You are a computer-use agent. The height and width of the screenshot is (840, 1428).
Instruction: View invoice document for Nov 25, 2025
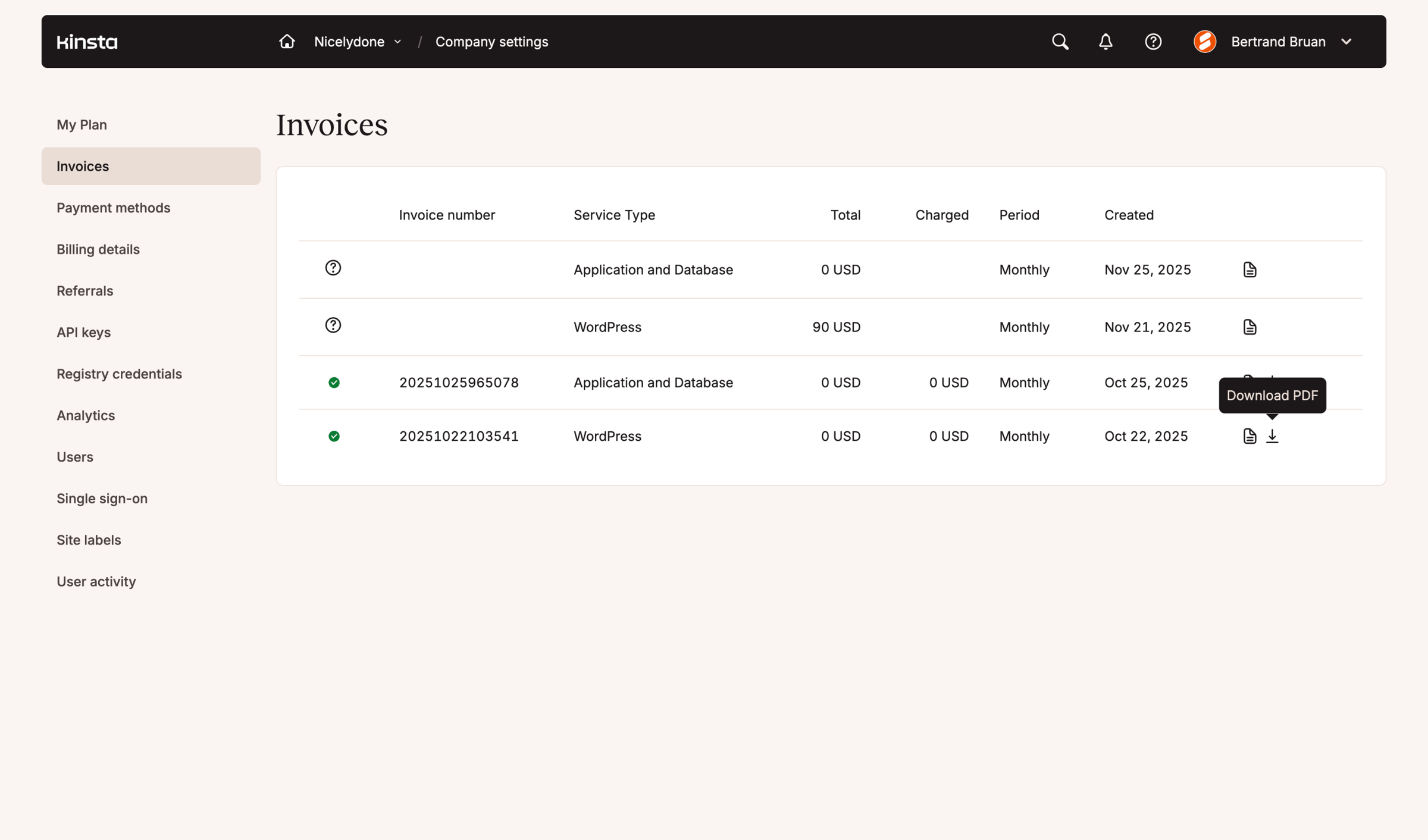click(x=1249, y=269)
